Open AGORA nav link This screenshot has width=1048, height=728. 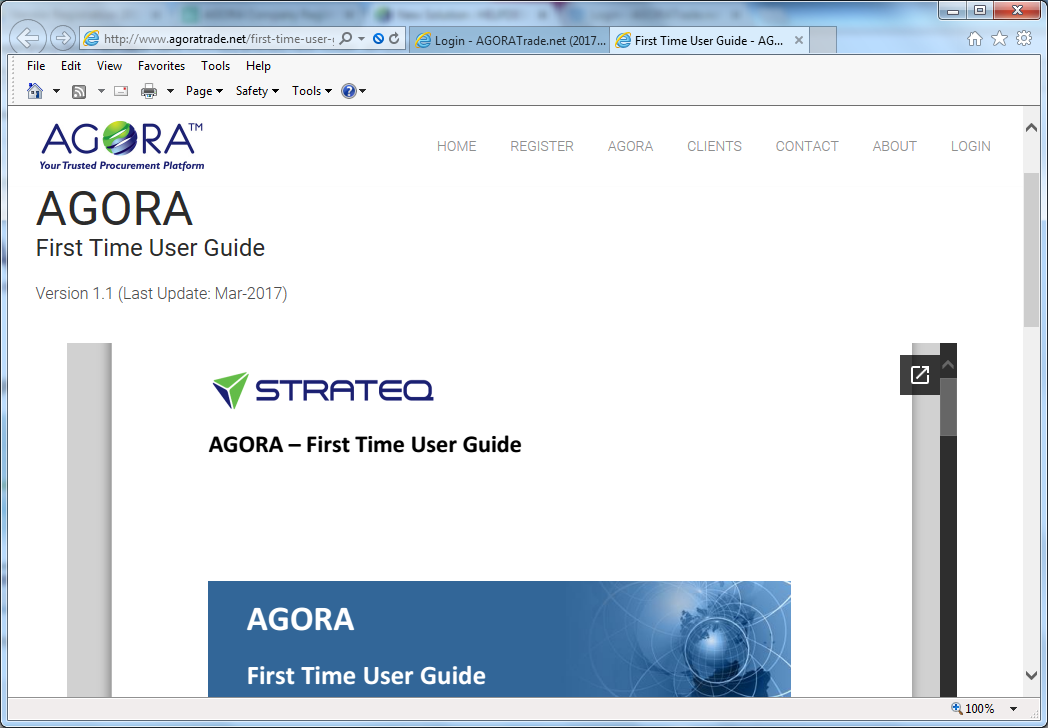(x=630, y=146)
